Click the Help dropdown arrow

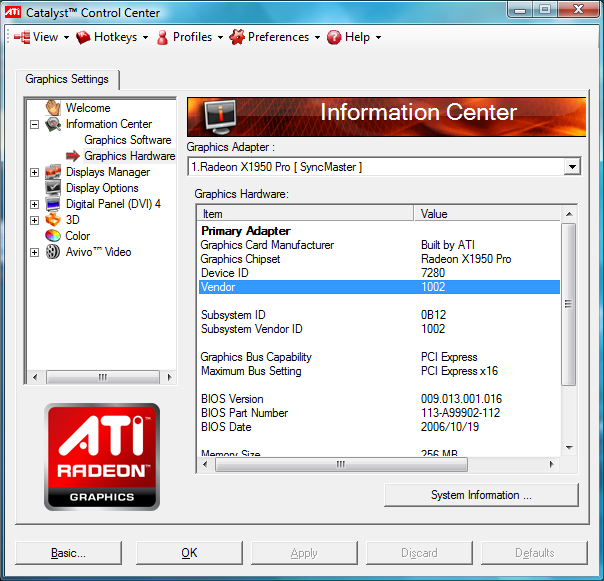click(378, 38)
